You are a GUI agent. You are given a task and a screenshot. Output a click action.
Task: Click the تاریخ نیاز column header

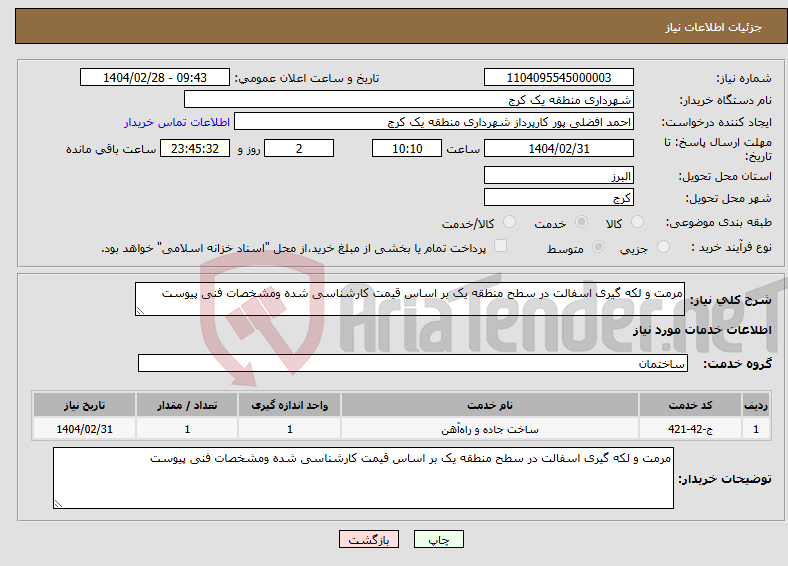coord(84,405)
